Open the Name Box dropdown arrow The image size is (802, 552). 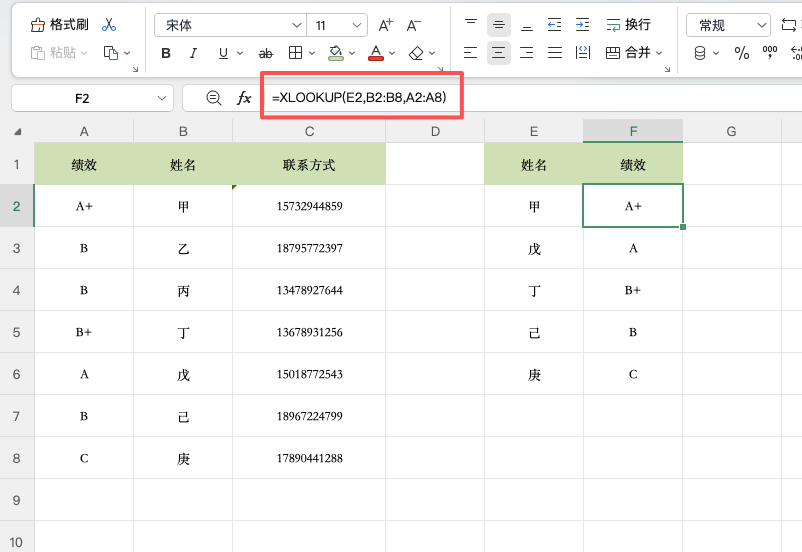(162, 98)
